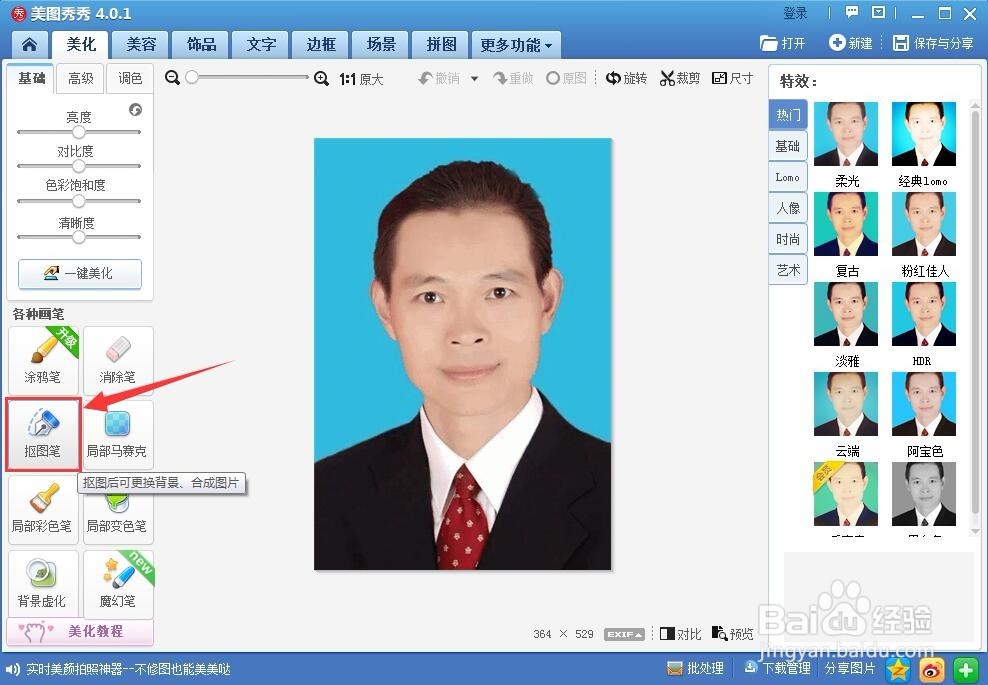Switch to the 调色 panel tab

129,78
